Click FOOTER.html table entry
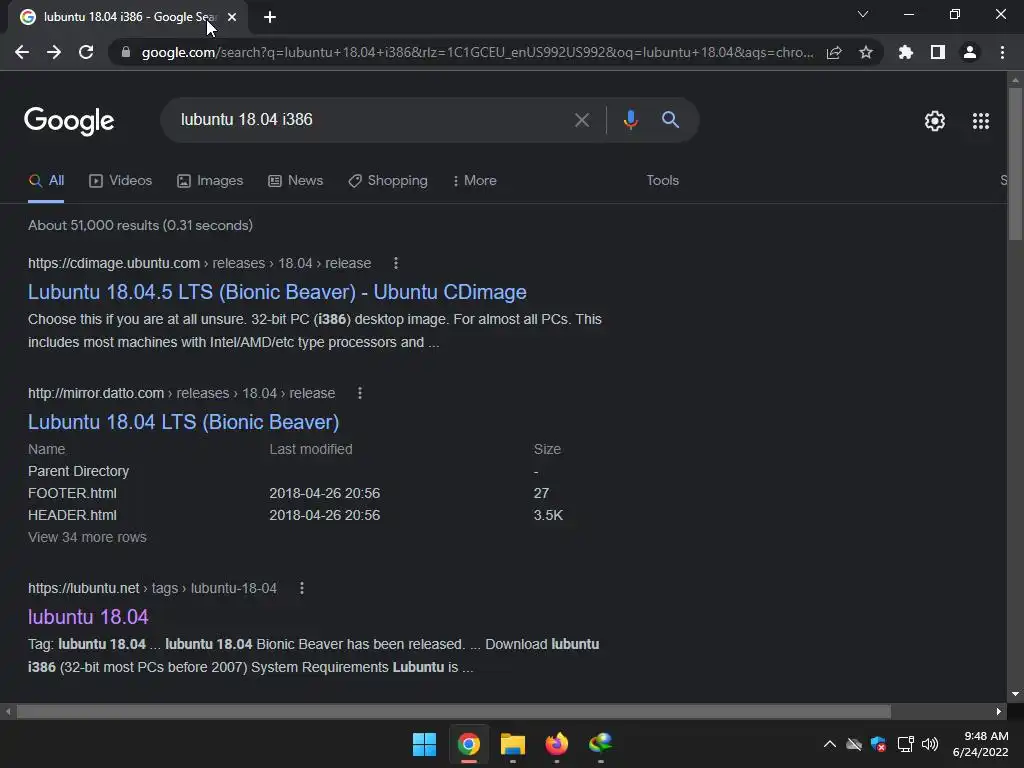The image size is (1024, 768). pos(72,493)
